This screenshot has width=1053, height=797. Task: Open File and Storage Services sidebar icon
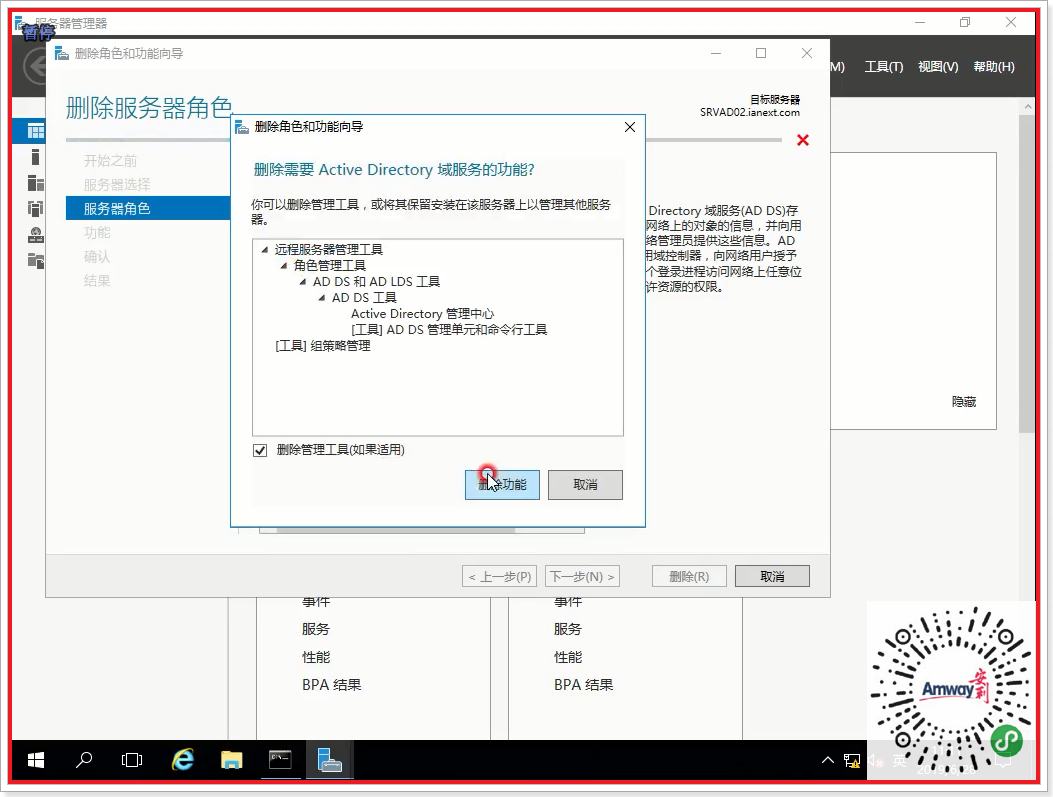pos(36,261)
